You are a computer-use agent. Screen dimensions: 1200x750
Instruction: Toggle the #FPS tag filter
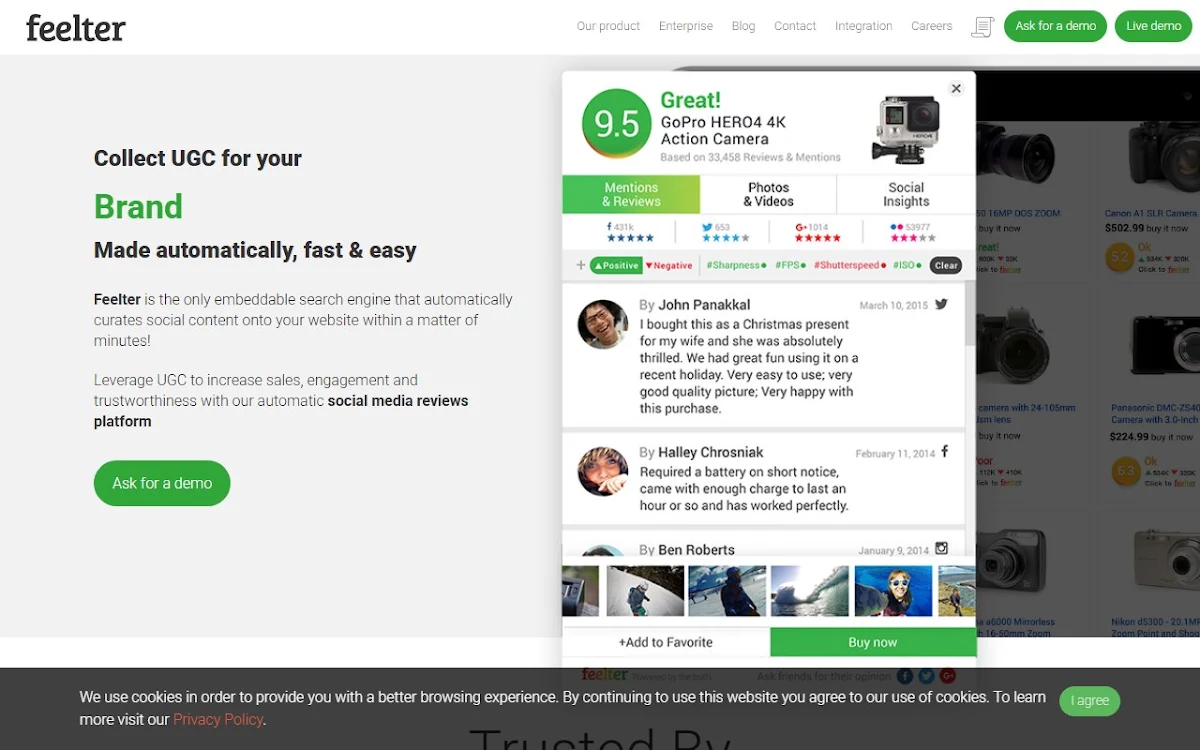tap(789, 265)
